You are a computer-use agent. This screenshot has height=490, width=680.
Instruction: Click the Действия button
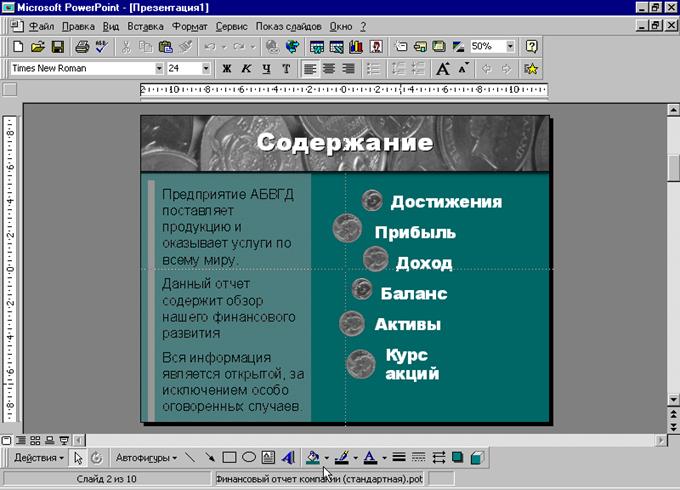pos(38,458)
